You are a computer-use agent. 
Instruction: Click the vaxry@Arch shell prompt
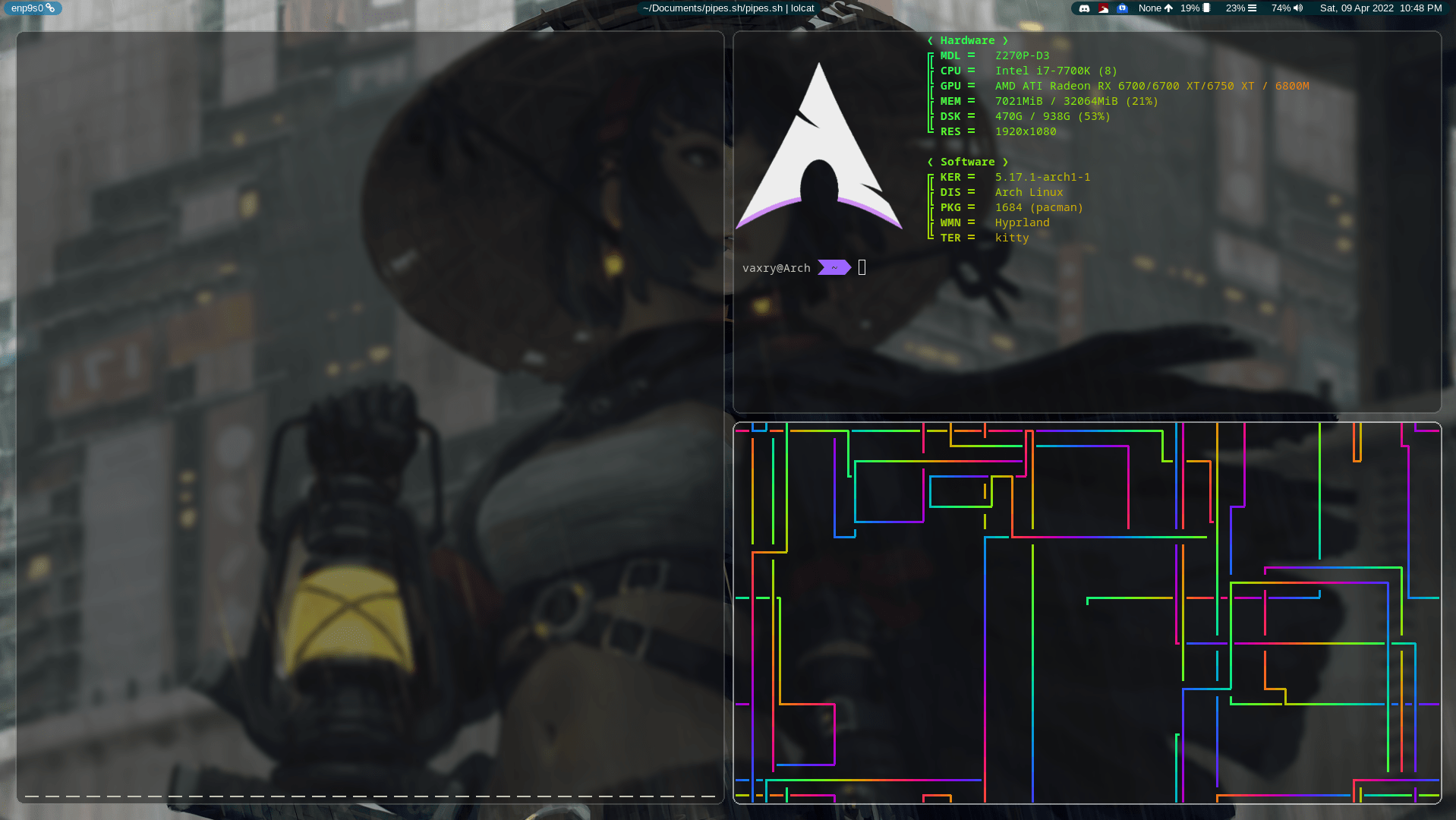[777, 267]
